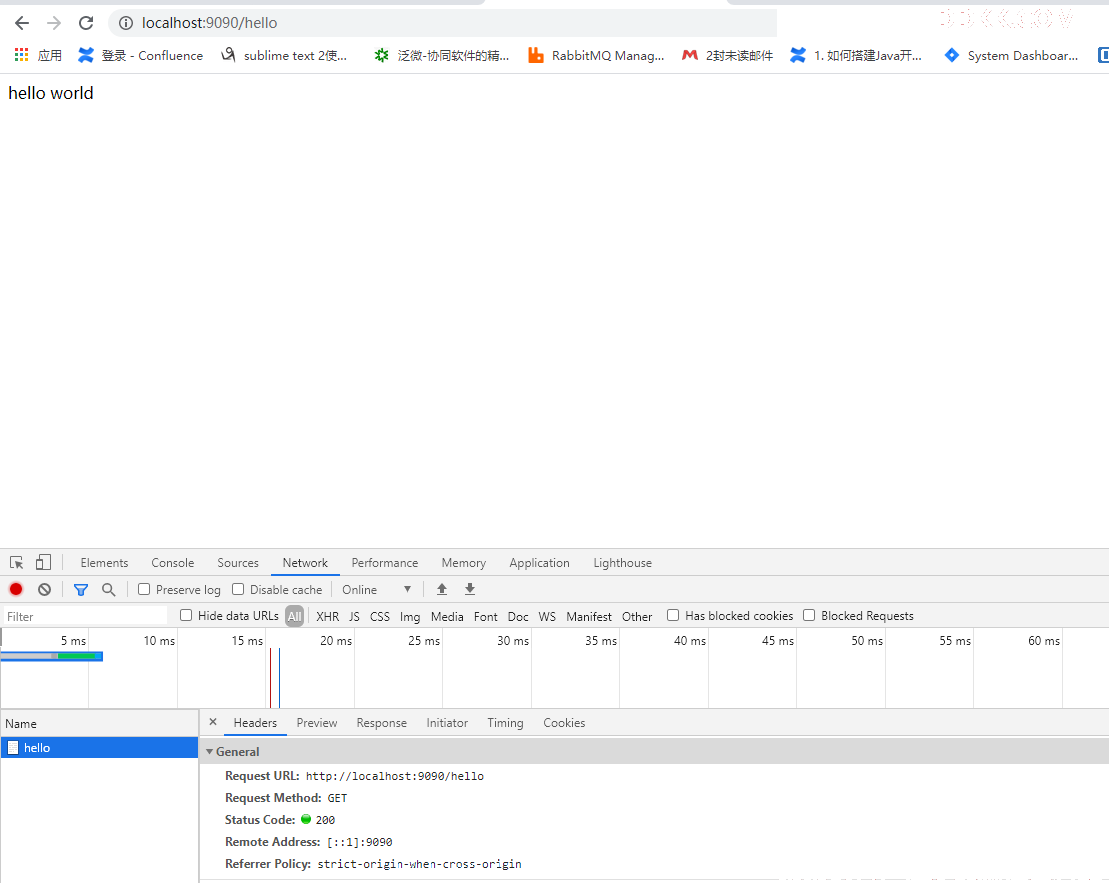View site information icon in address bar

click(126, 23)
